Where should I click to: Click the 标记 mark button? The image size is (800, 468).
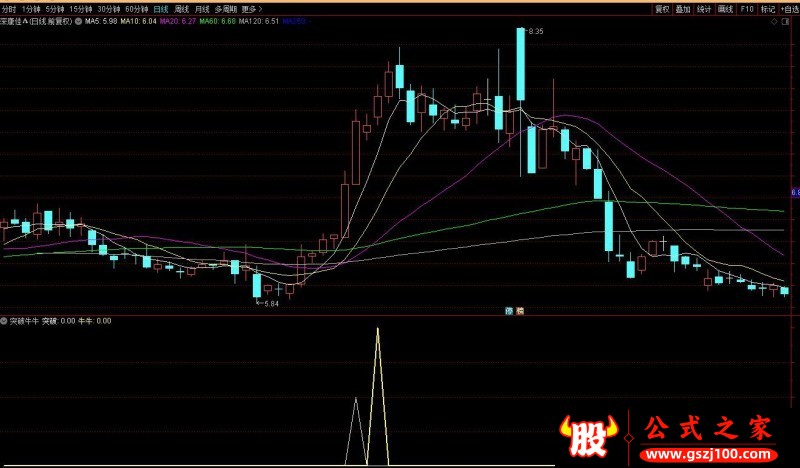768,9
